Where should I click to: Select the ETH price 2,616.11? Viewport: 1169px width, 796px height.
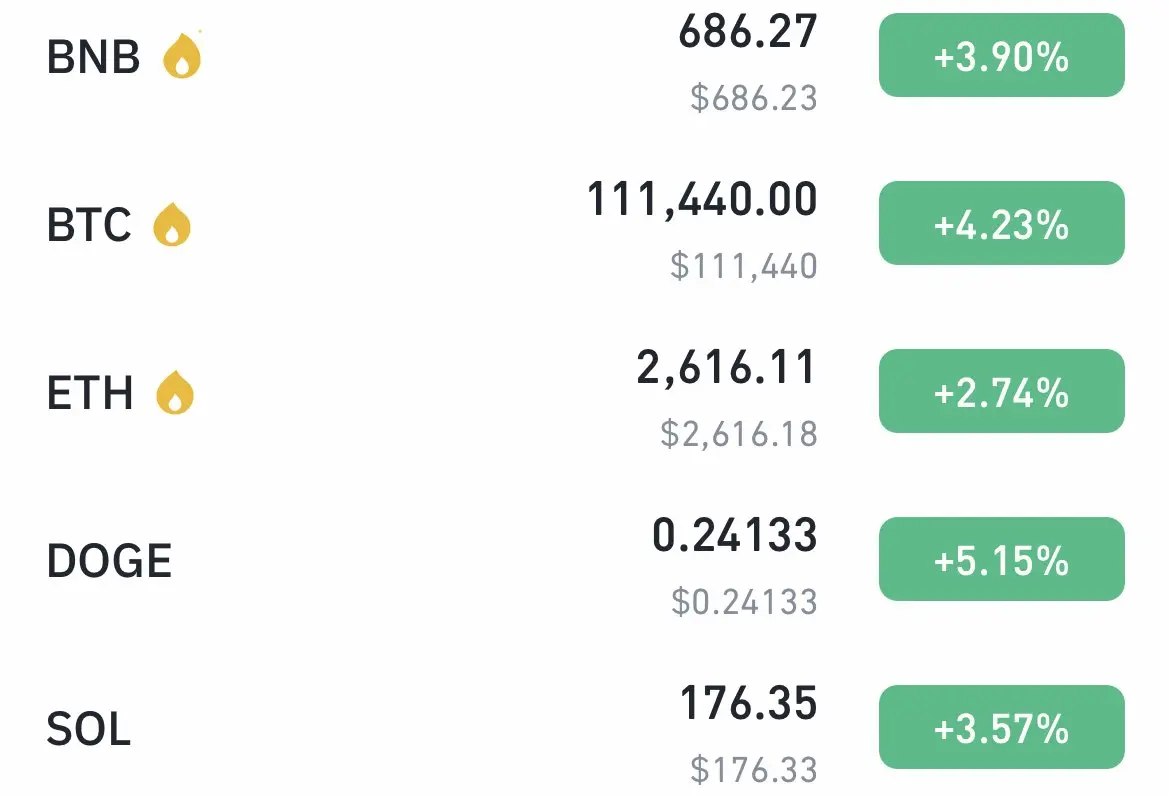click(x=727, y=367)
